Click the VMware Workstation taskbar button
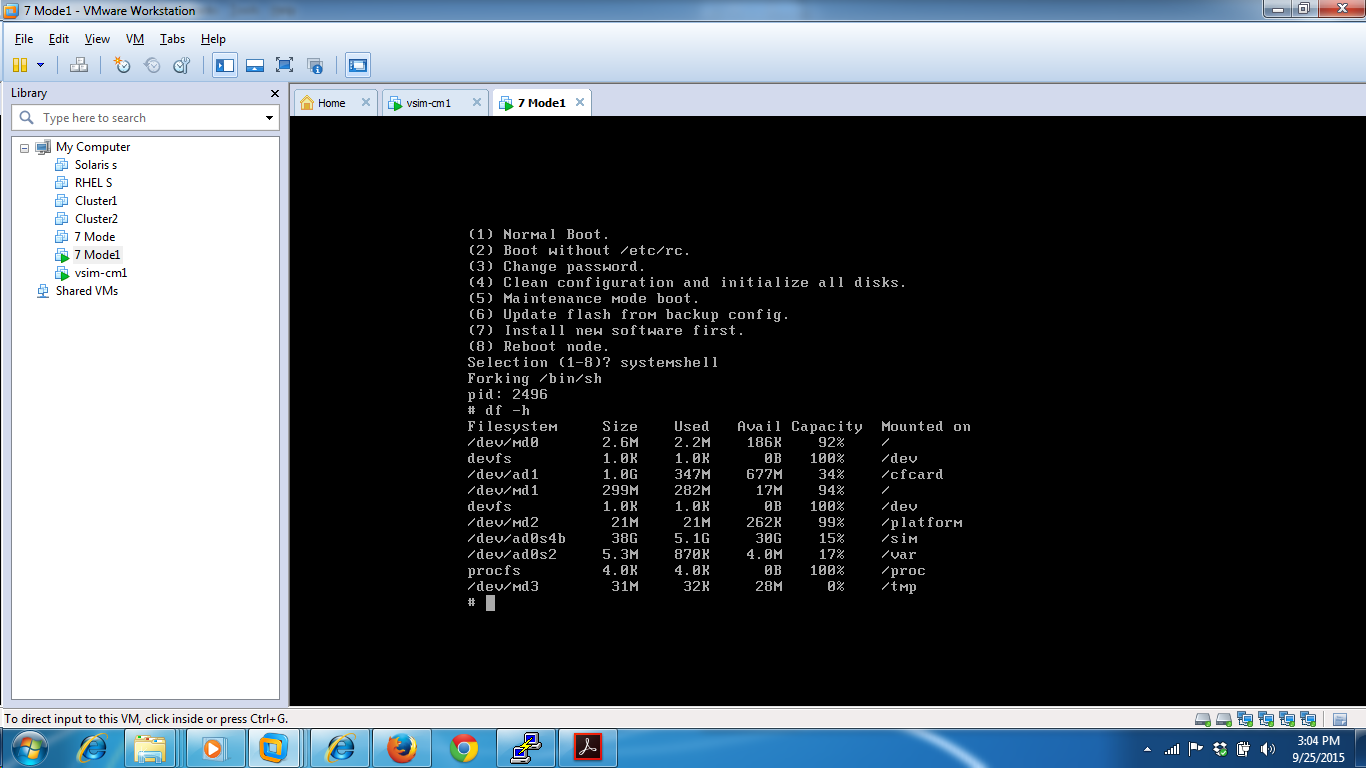The height and width of the screenshot is (768, 1366). pyautogui.click(x=274, y=748)
